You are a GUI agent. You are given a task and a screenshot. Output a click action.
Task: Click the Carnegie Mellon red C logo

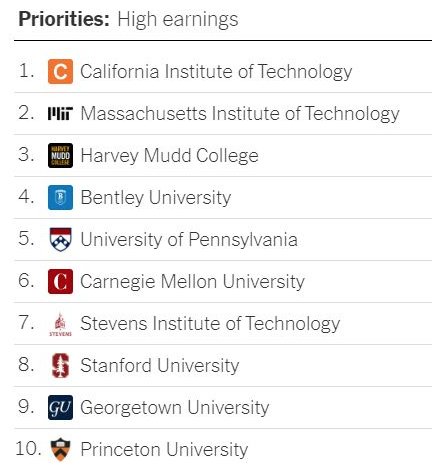(60, 281)
